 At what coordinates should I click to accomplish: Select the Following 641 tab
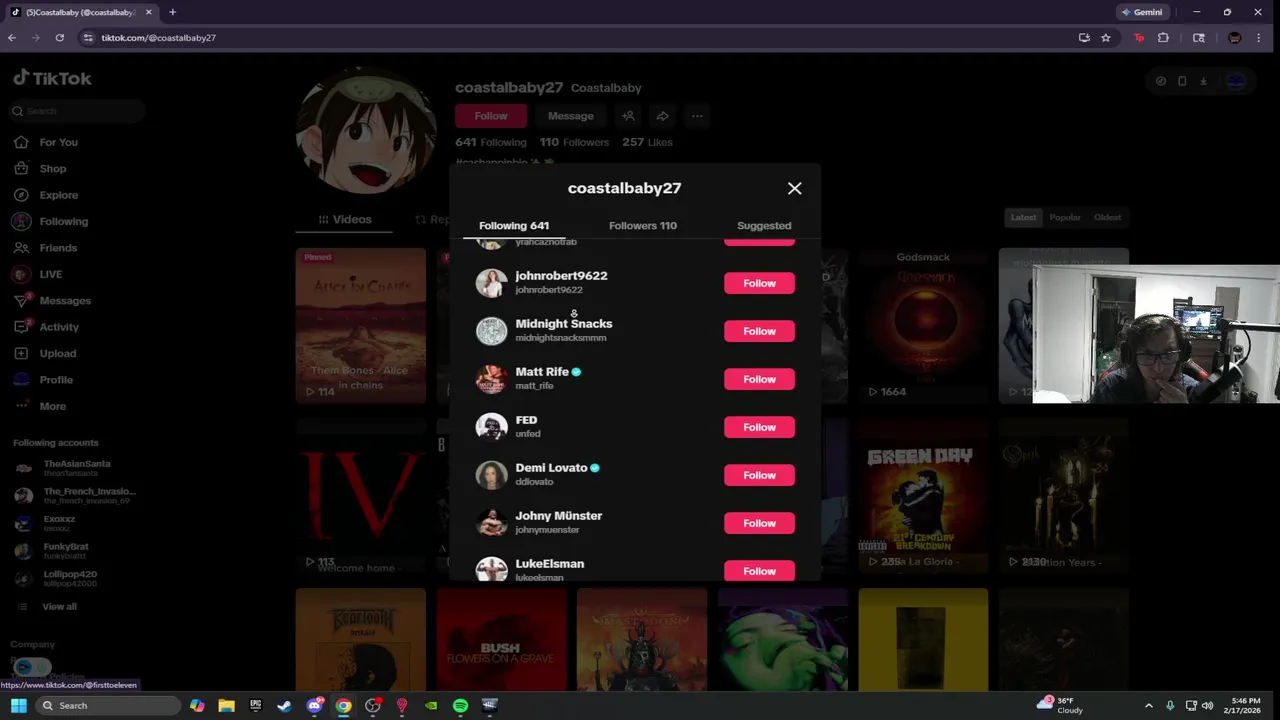coord(514,226)
